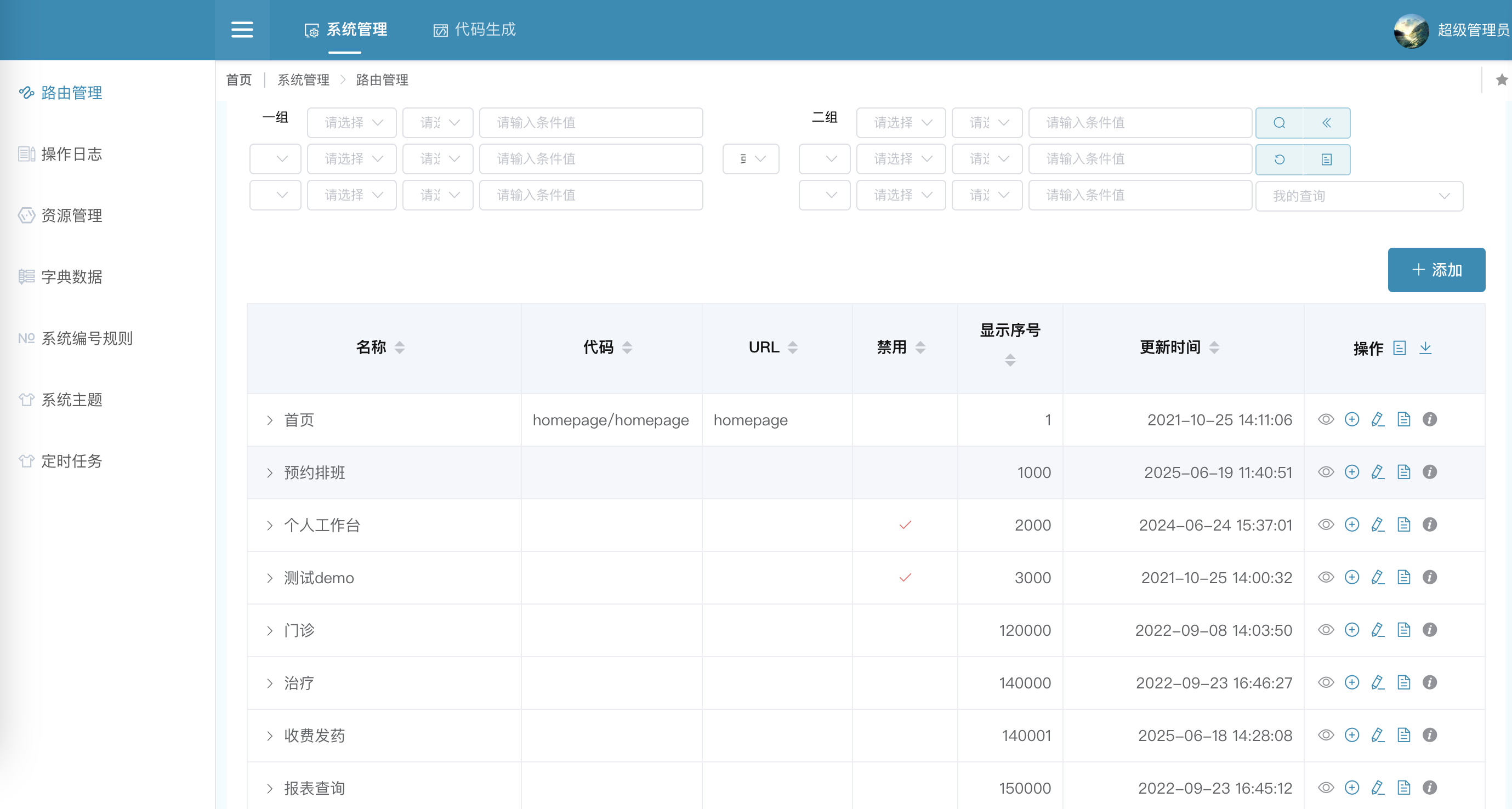Click the download icon in 操作 header

point(1425,348)
